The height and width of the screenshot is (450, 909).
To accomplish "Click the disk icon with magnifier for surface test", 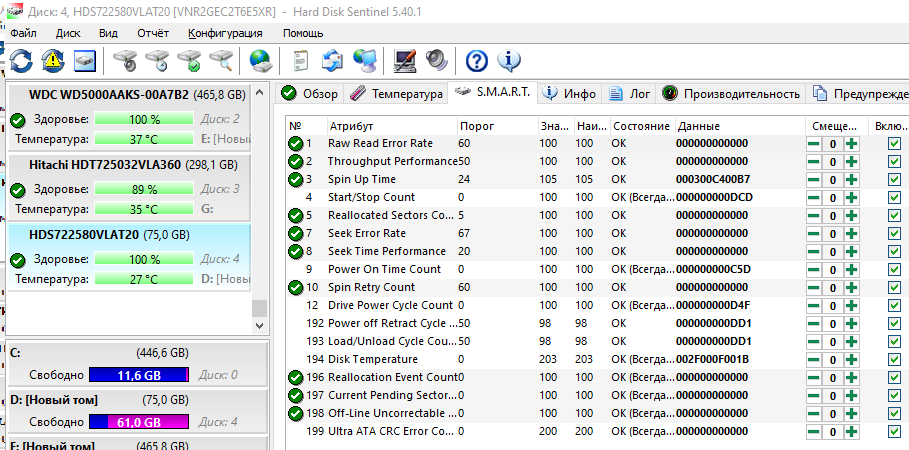I will pyautogui.click(x=221, y=60).
